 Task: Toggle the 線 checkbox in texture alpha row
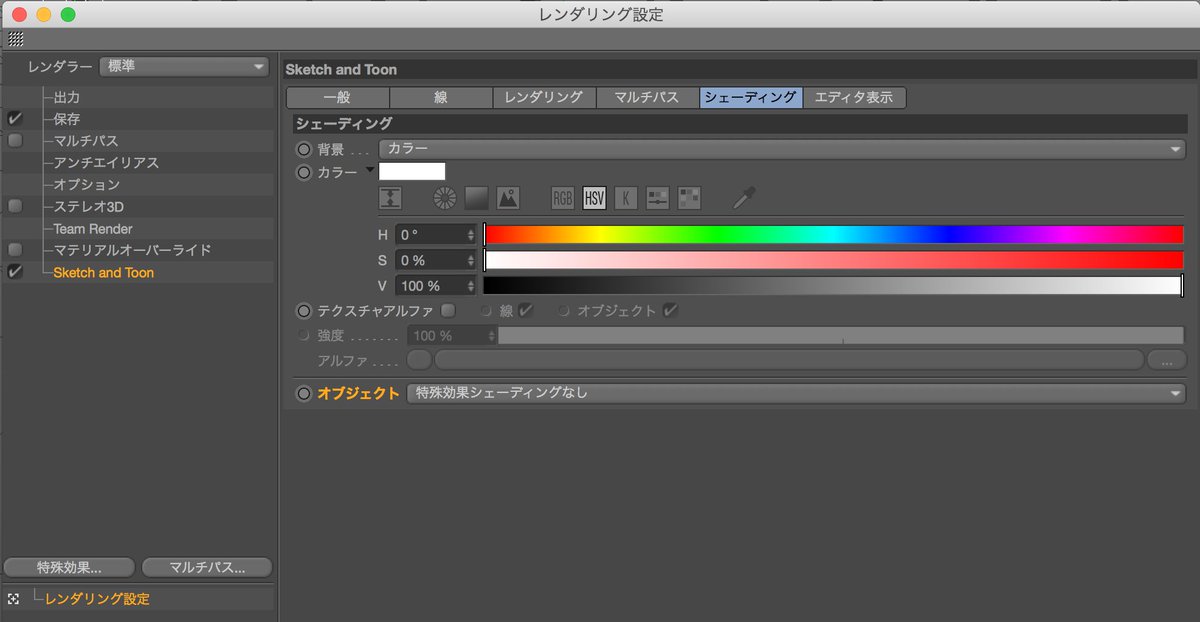pos(526,311)
